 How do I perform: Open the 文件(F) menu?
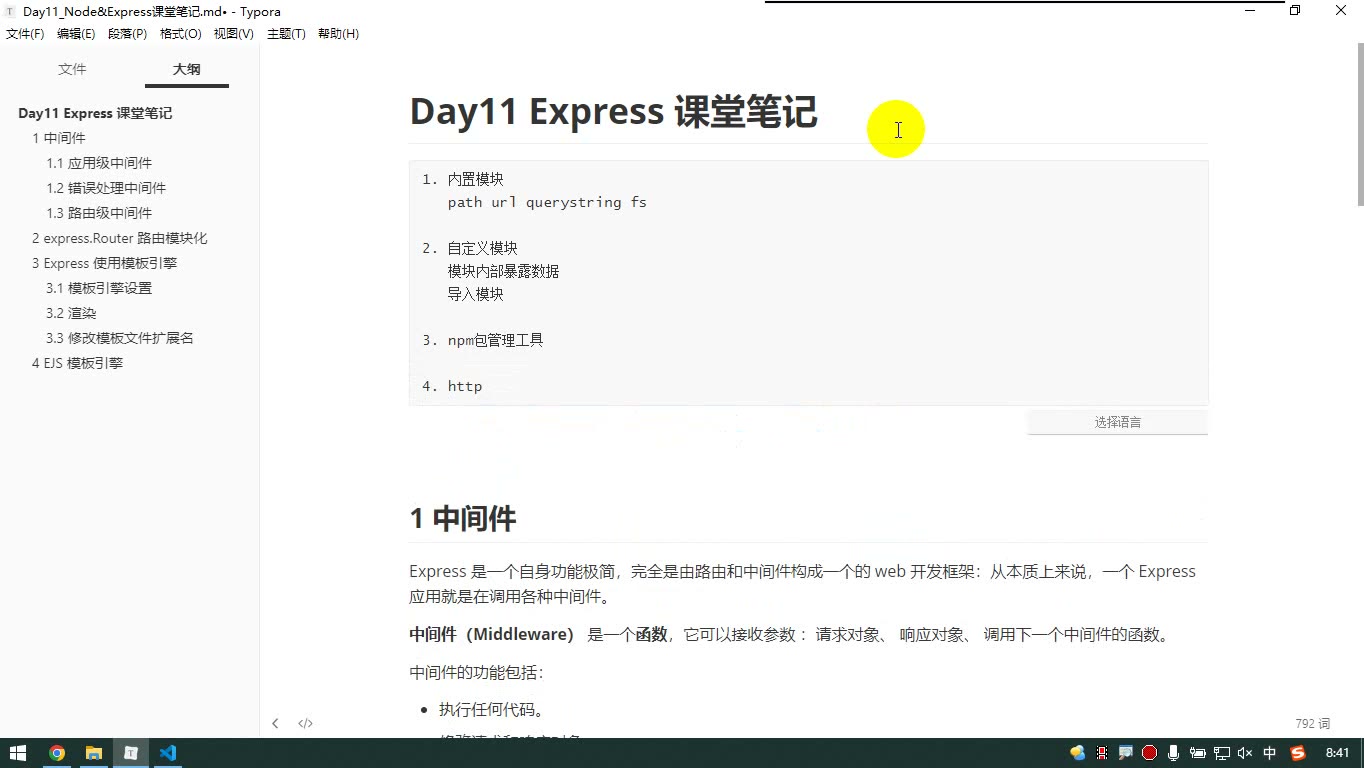(x=25, y=34)
